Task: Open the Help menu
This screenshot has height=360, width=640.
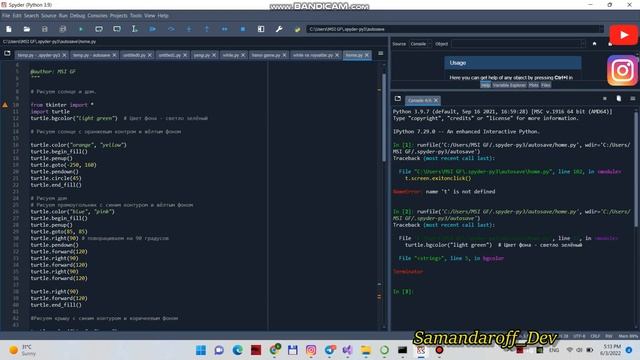Action: tap(163, 16)
